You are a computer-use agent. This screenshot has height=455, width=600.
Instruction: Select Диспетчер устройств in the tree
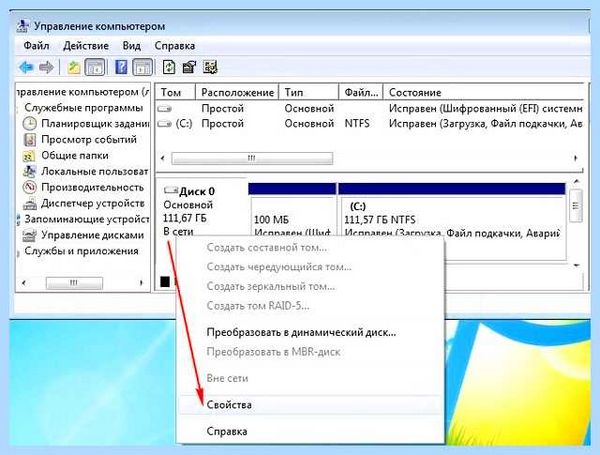(x=93, y=204)
